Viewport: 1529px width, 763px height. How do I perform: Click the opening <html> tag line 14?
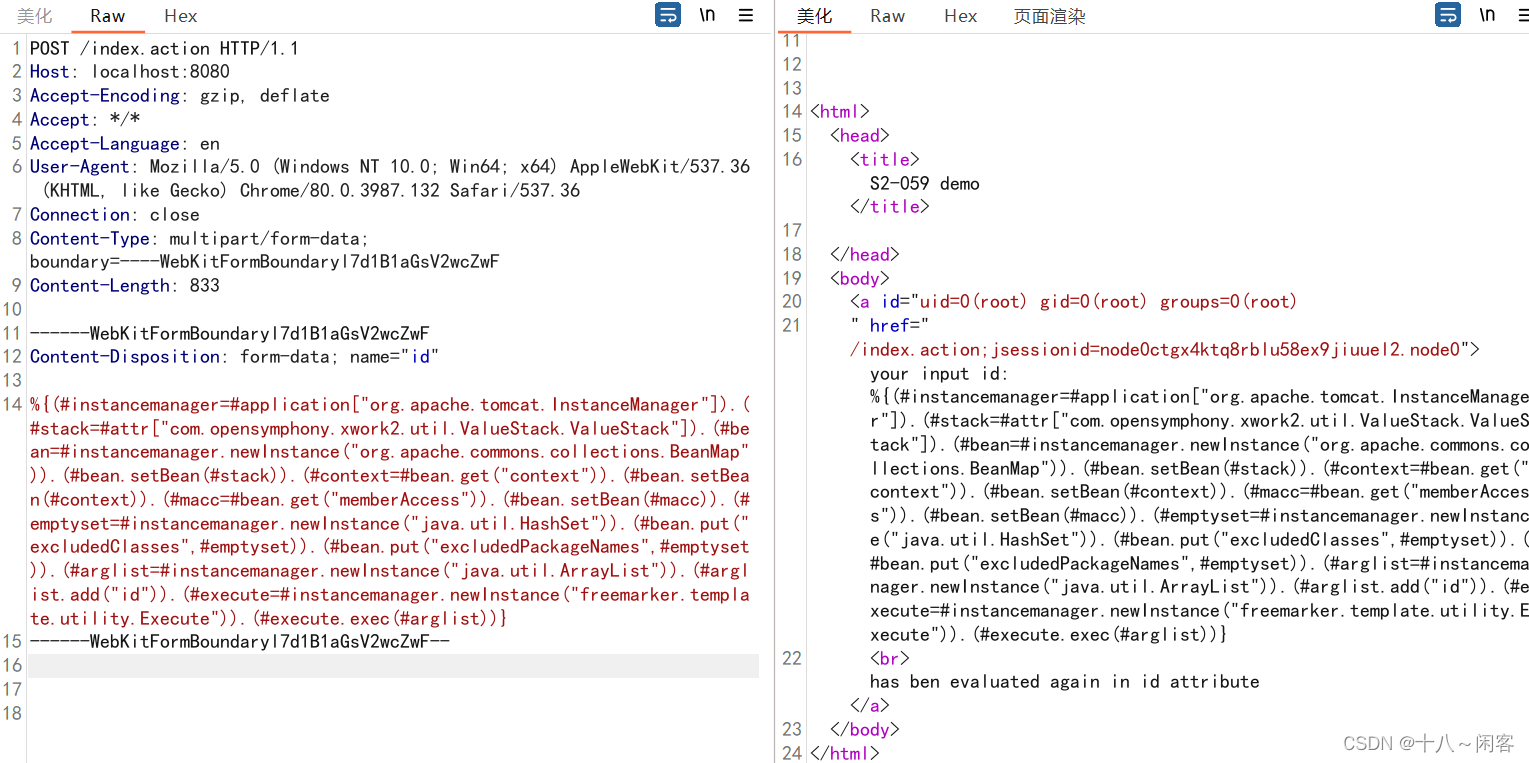[840, 112]
